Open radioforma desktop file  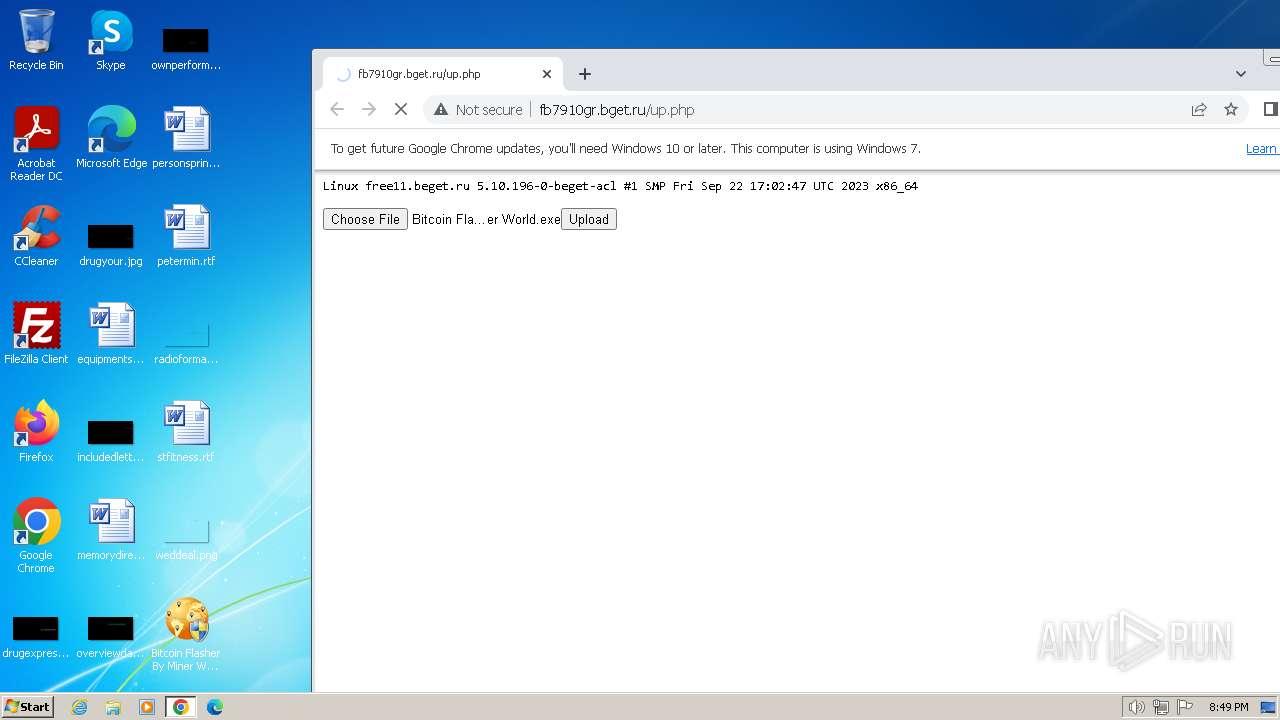(186, 343)
